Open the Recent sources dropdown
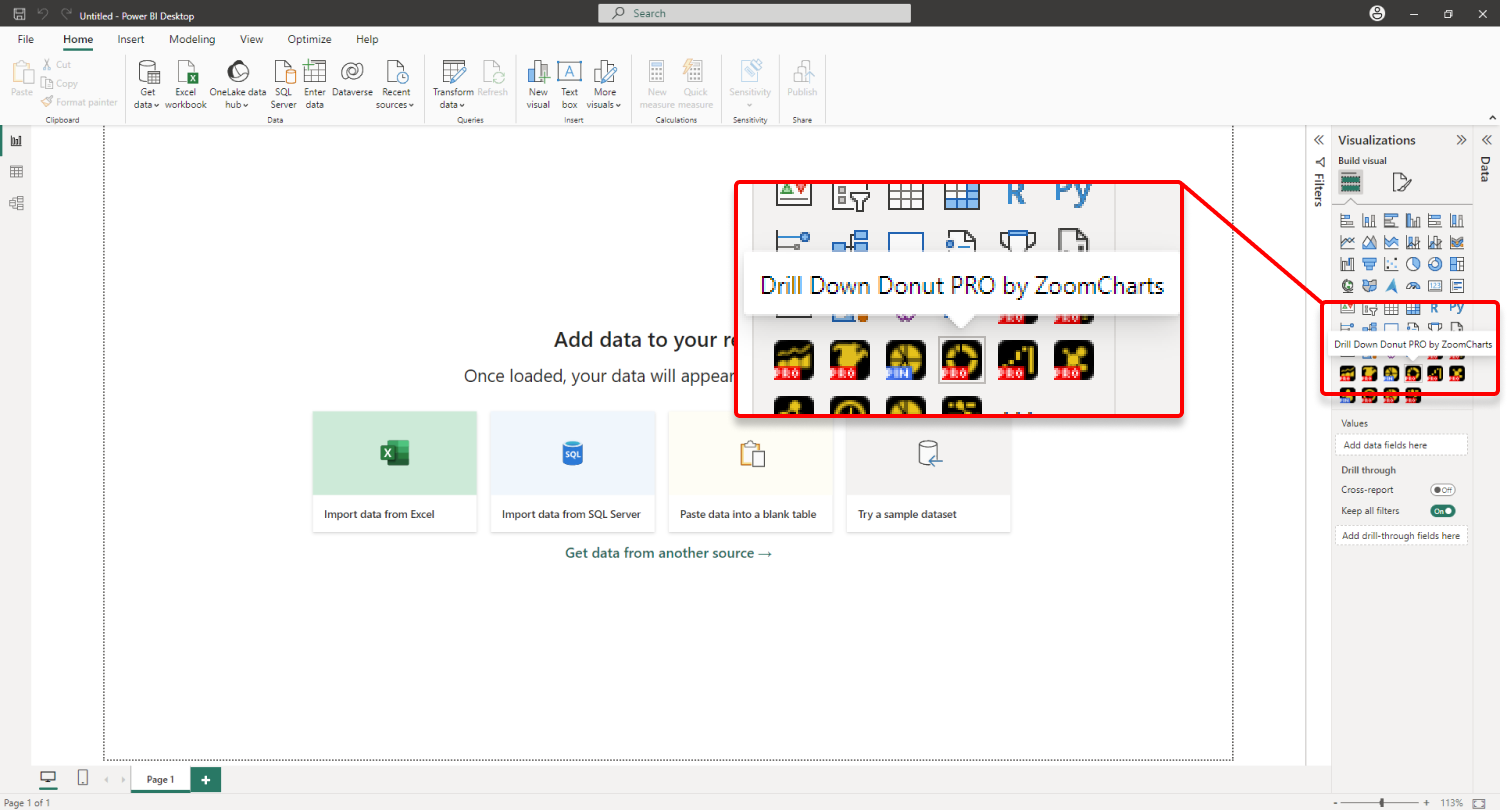 click(x=396, y=85)
